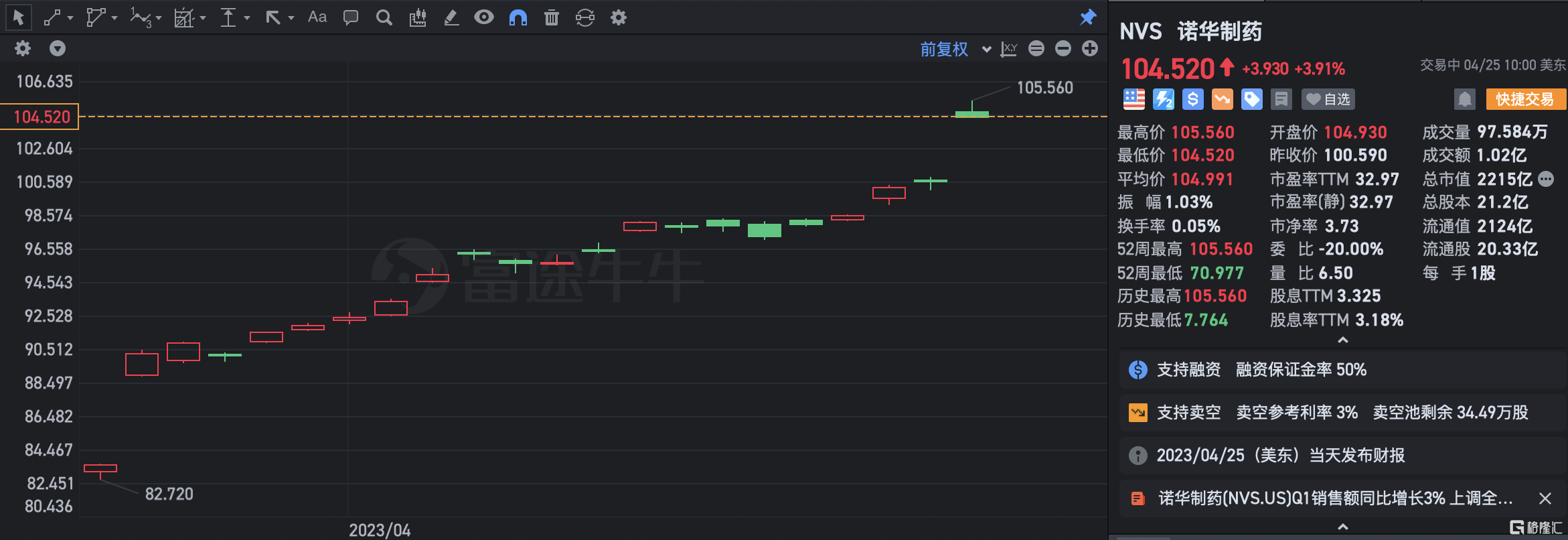Zoom out the chart with minus button
This screenshot has width=1568, height=540.
(x=1063, y=48)
